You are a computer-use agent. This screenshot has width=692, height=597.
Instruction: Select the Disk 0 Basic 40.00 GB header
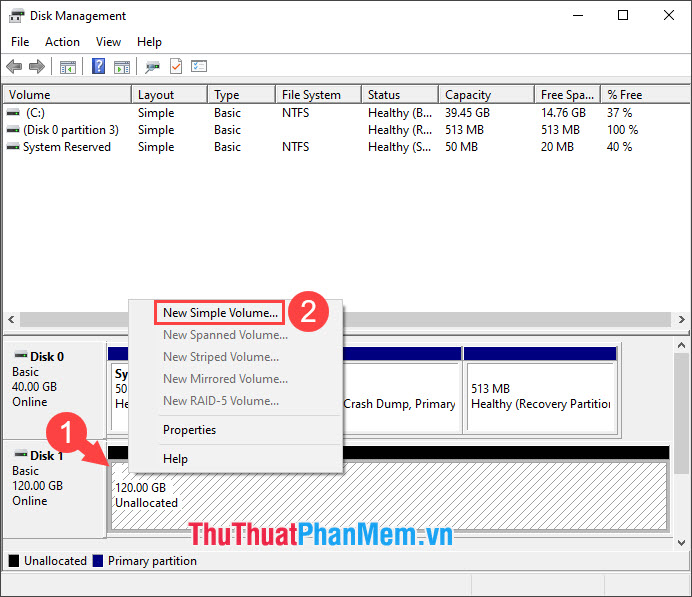[x=54, y=389]
